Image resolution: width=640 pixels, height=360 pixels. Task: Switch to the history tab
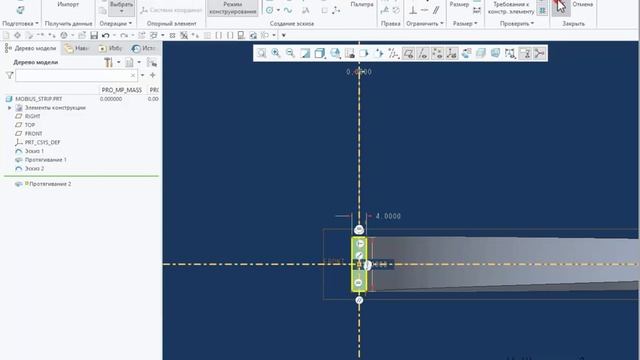[x=143, y=48]
